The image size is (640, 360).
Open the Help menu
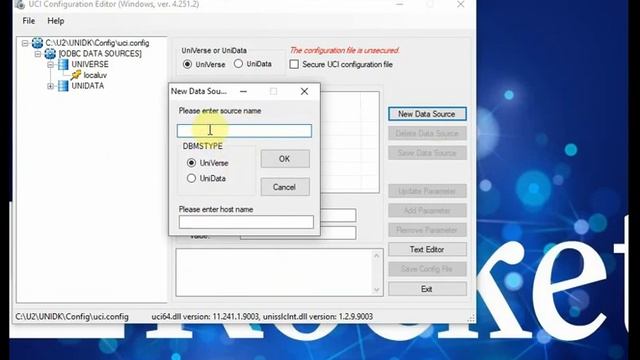coord(56,21)
